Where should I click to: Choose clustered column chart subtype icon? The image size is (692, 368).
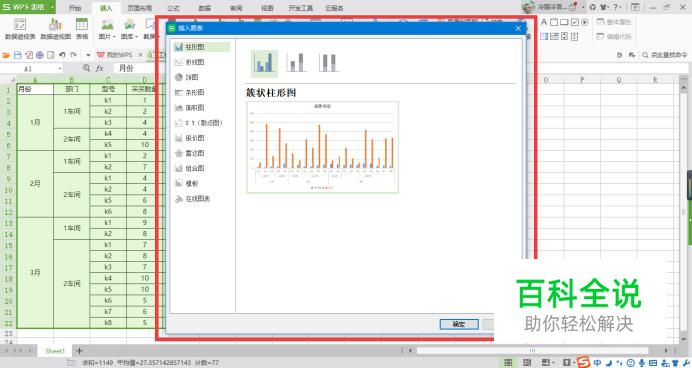pos(264,63)
